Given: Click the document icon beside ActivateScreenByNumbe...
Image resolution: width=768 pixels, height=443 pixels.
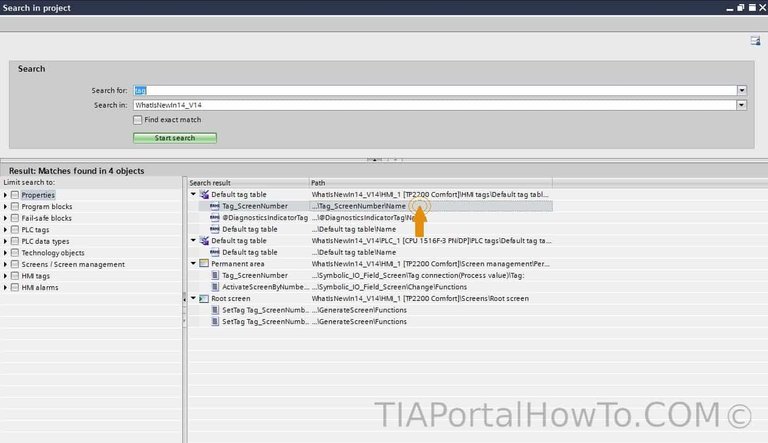Looking at the screenshot, I should tap(215, 287).
